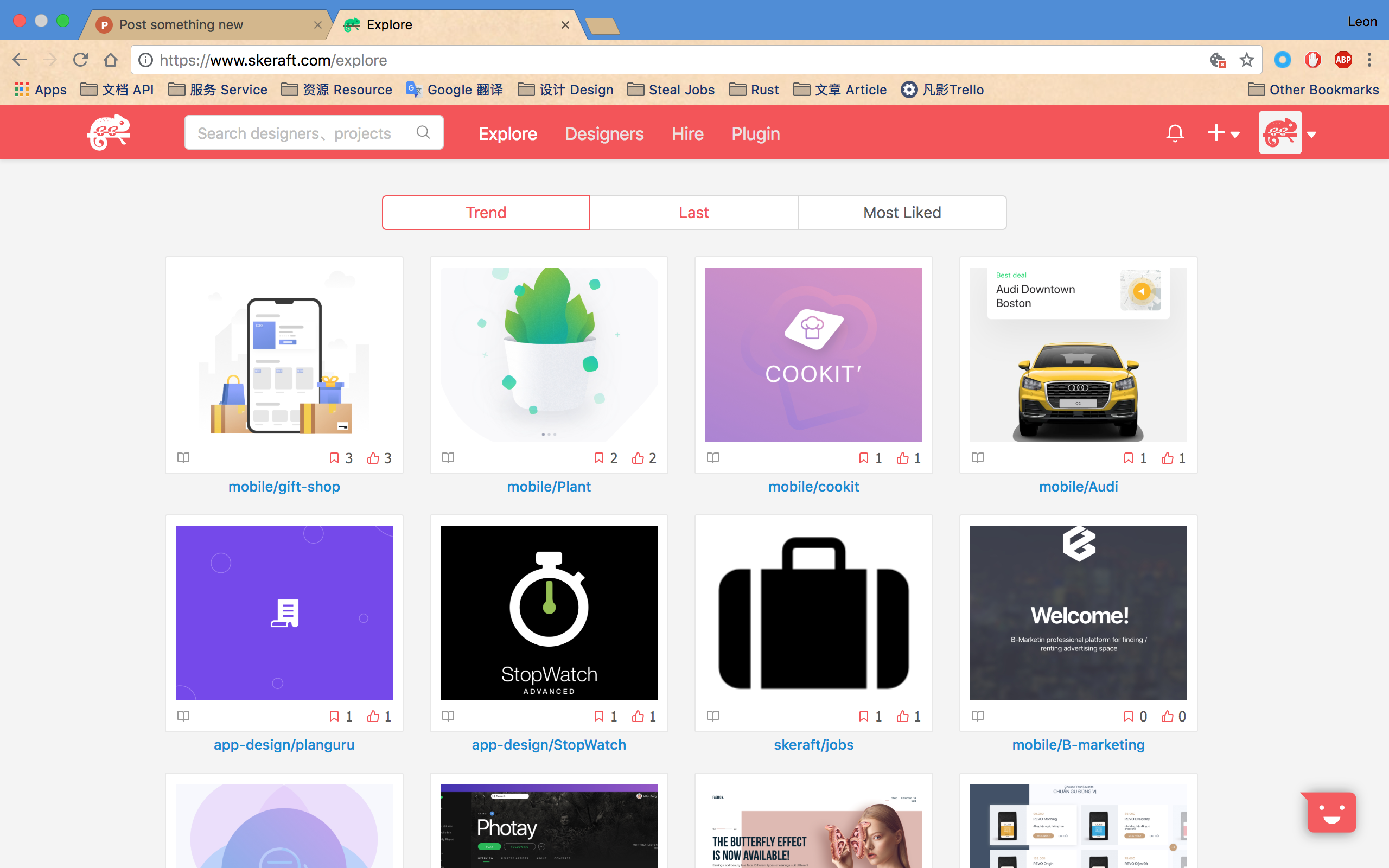Click the book icon under gift-shop card
Screen dimensions: 1389x868
[183, 457]
